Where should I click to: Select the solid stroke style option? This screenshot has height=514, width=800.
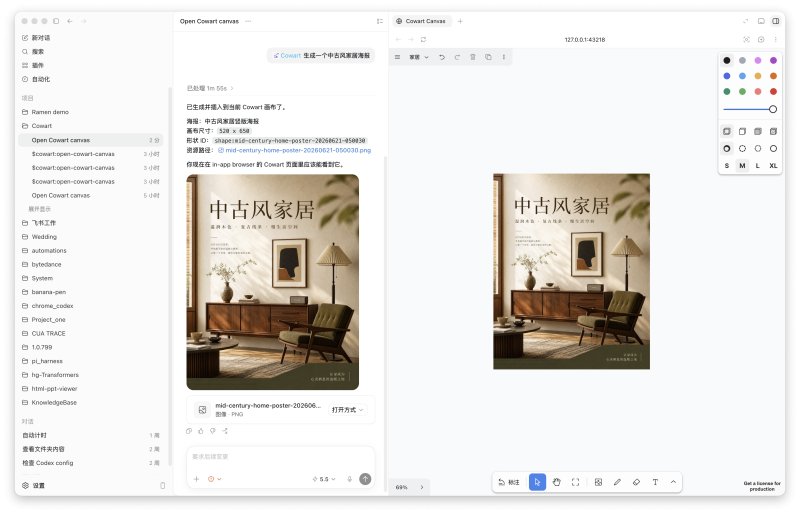(x=773, y=149)
